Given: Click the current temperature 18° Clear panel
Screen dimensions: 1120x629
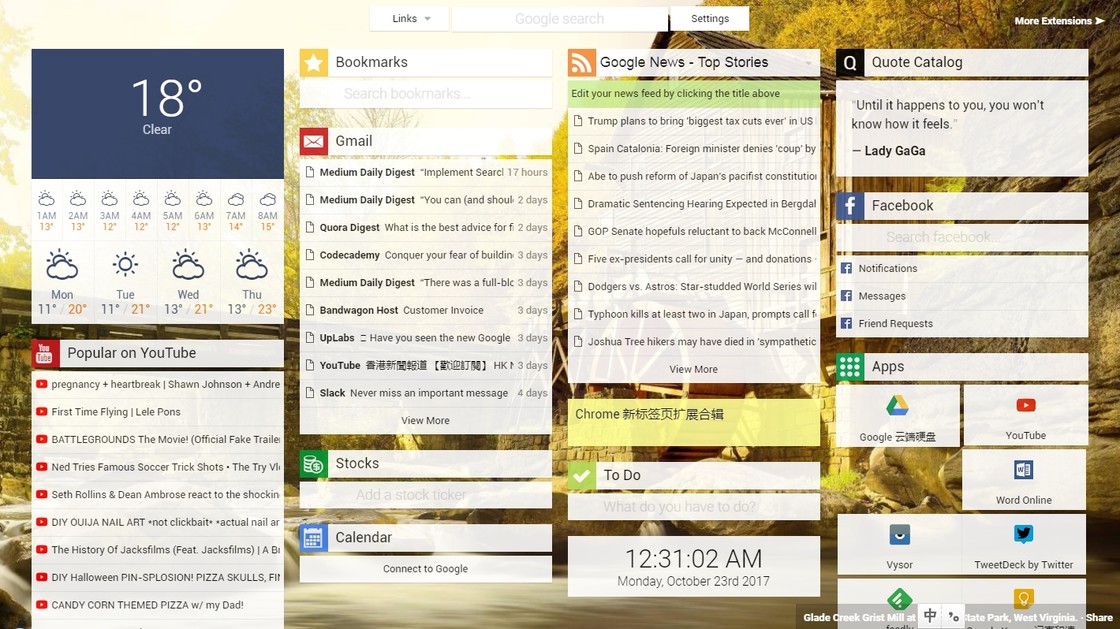Looking at the screenshot, I should pyautogui.click(x=157, y=114).
